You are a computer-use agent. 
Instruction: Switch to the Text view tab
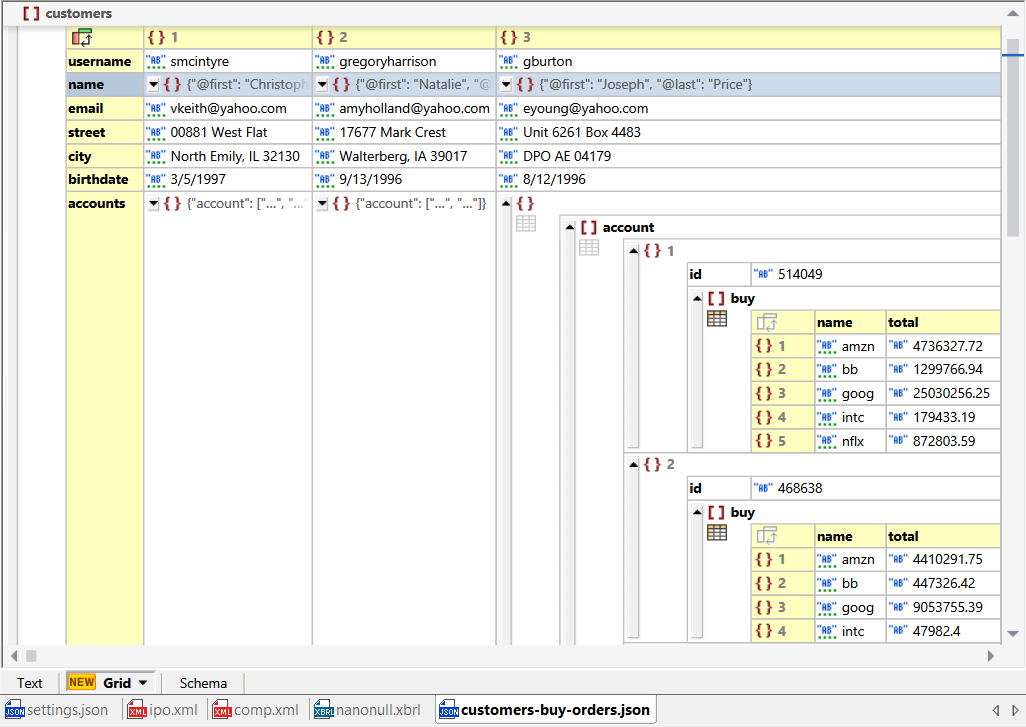pos(30,682)
